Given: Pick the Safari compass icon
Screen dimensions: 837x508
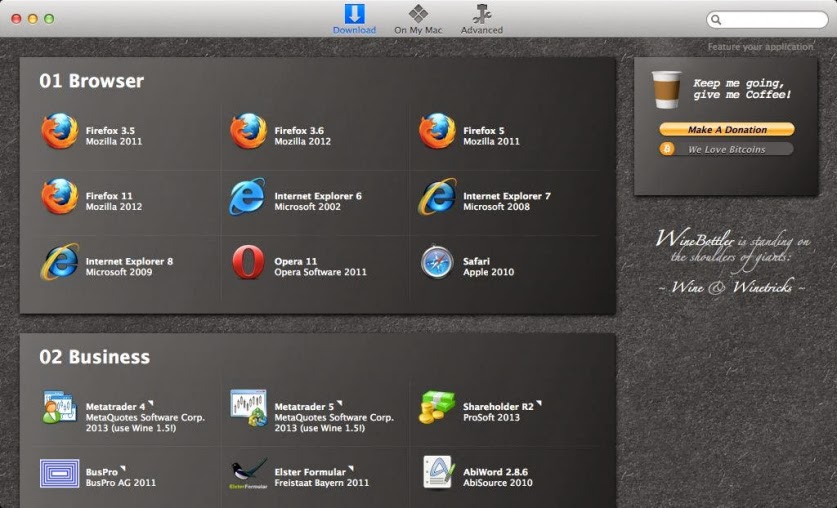Looking at the screenshot, I should [x=437, y=262].
